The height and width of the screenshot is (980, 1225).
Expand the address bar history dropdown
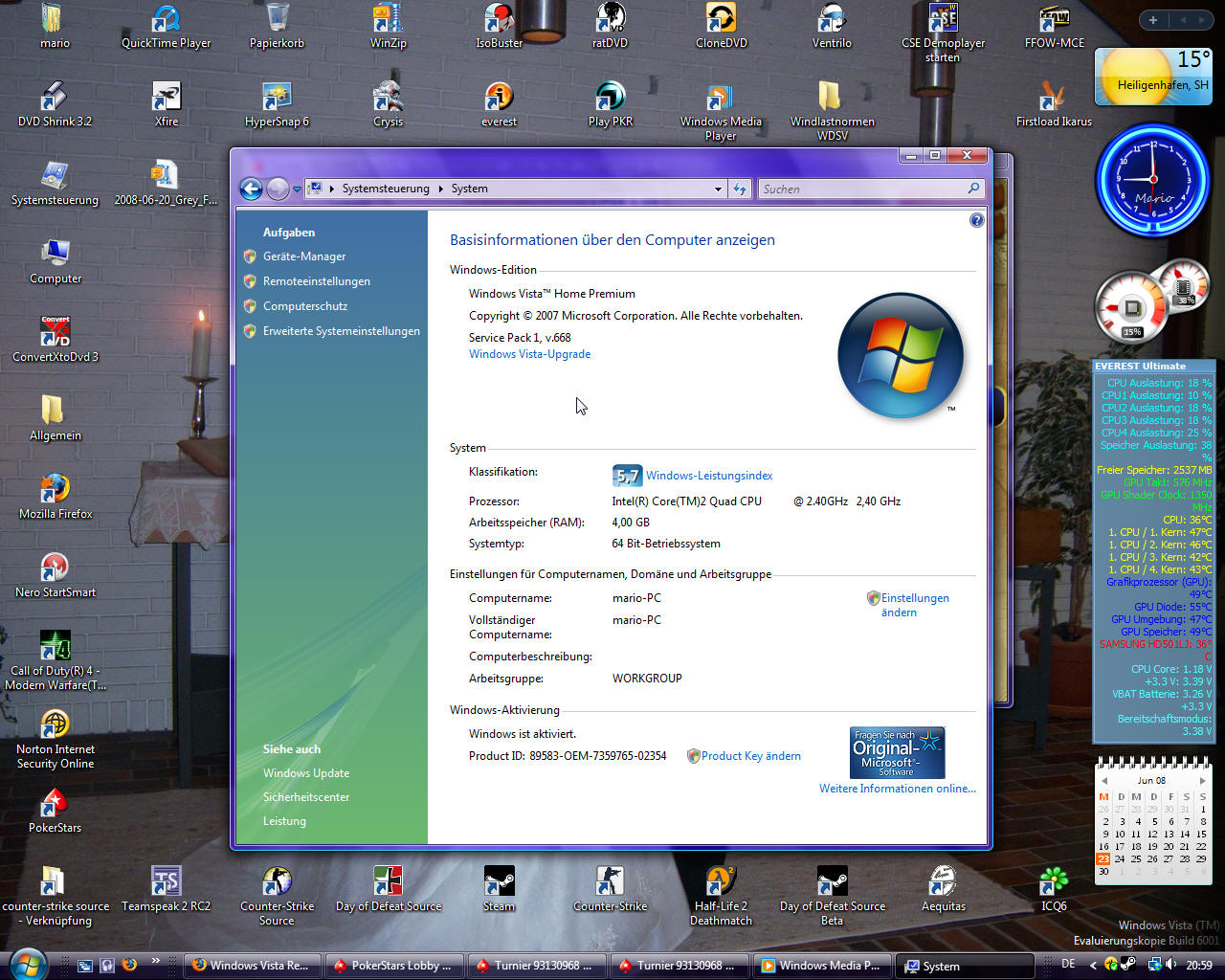click(718, 189)
